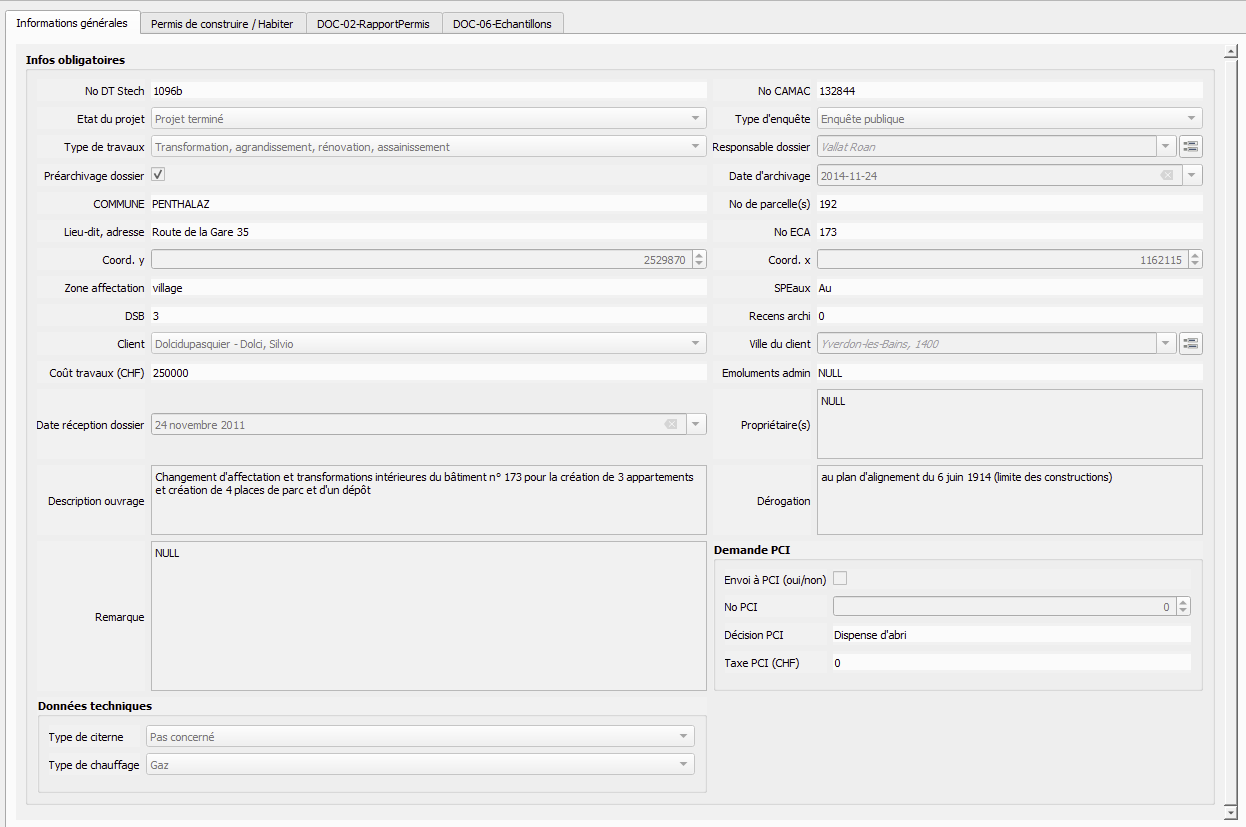Switch to Permis de construire / Habiter tab
1246x827 pixels.
tap(222, 24)
